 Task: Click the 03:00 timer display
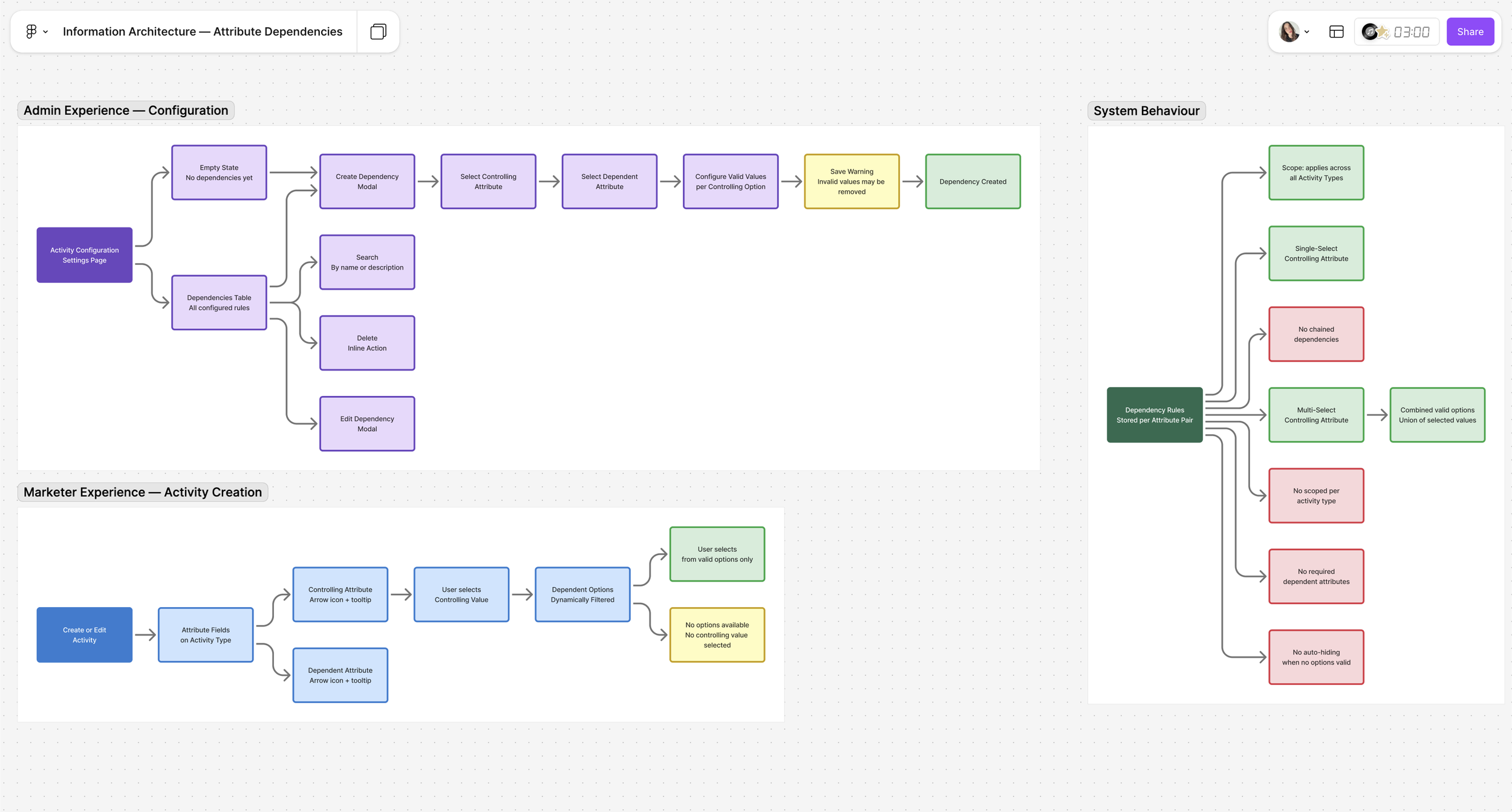pos(1412,32)
